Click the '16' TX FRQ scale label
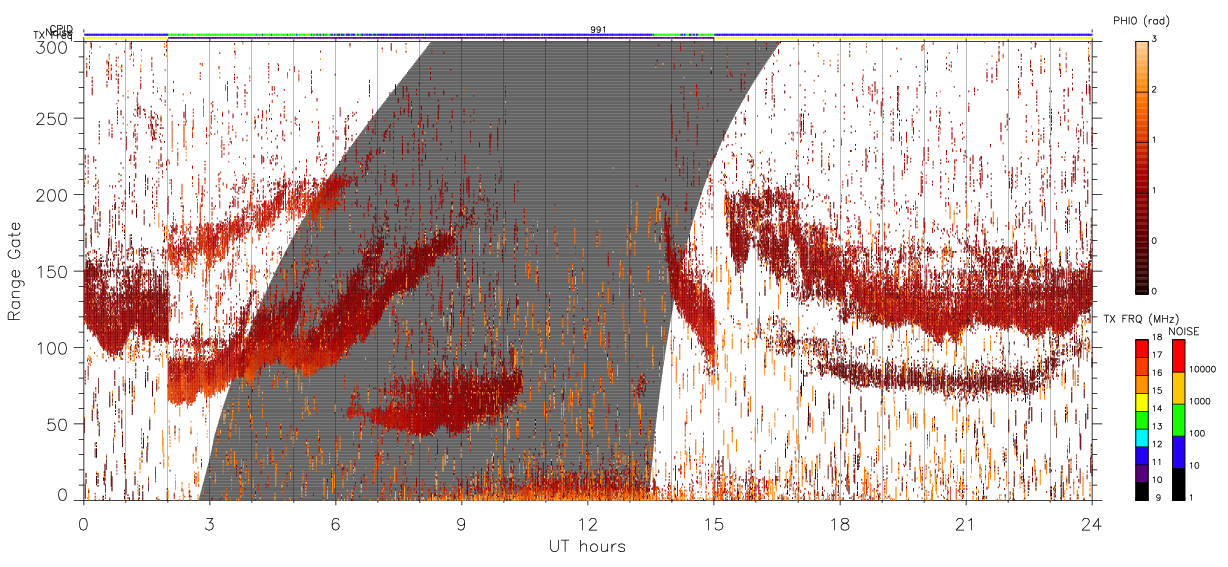 1157,375
